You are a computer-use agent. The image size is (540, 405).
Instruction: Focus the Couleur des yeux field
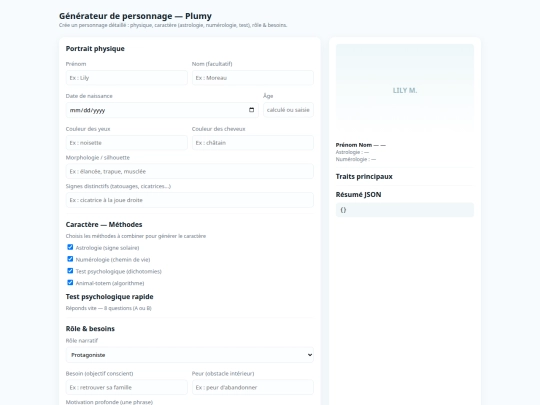(x=127, y=143)
